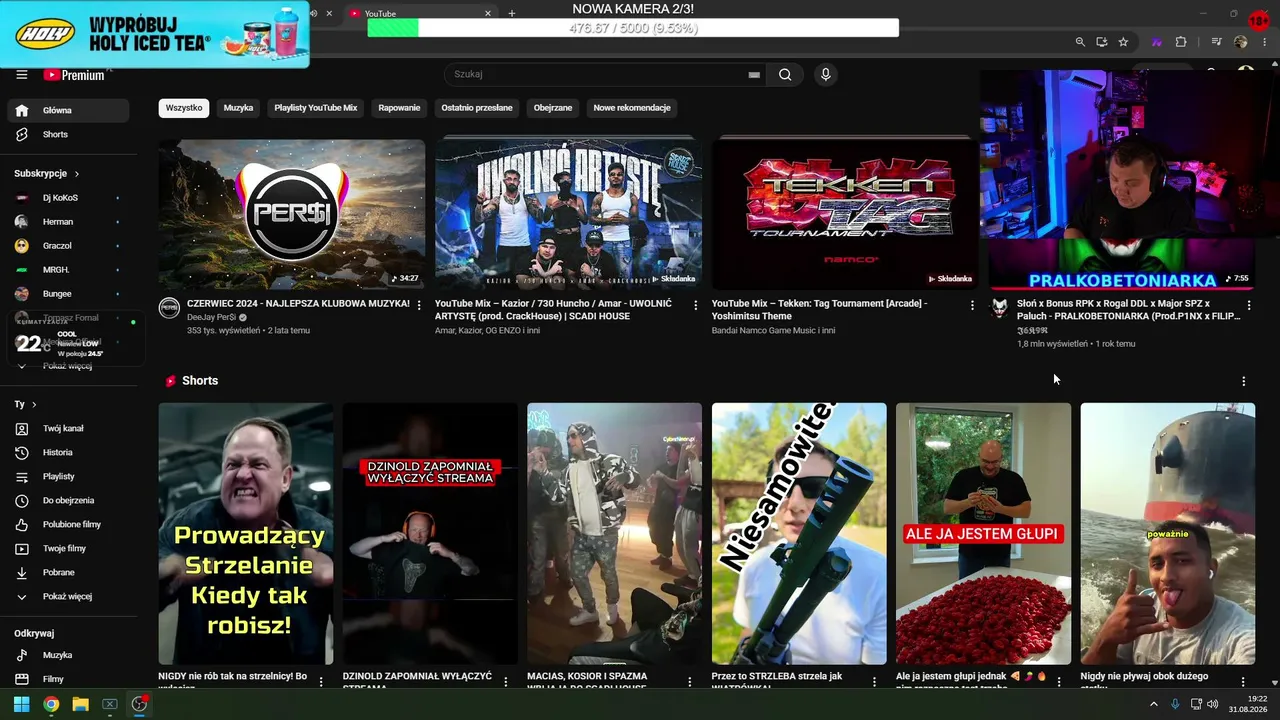This screenshot has height=720, width=1280.
Task: Select the Obejrzane filter chip
Action: pyautogui.click(x=553, y=108)
